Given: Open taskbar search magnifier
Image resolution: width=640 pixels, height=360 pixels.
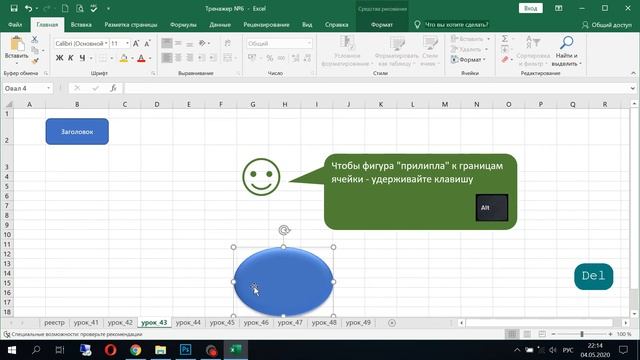Looking at the screenshot, I should pyautogui.click(x=36, y=350).
